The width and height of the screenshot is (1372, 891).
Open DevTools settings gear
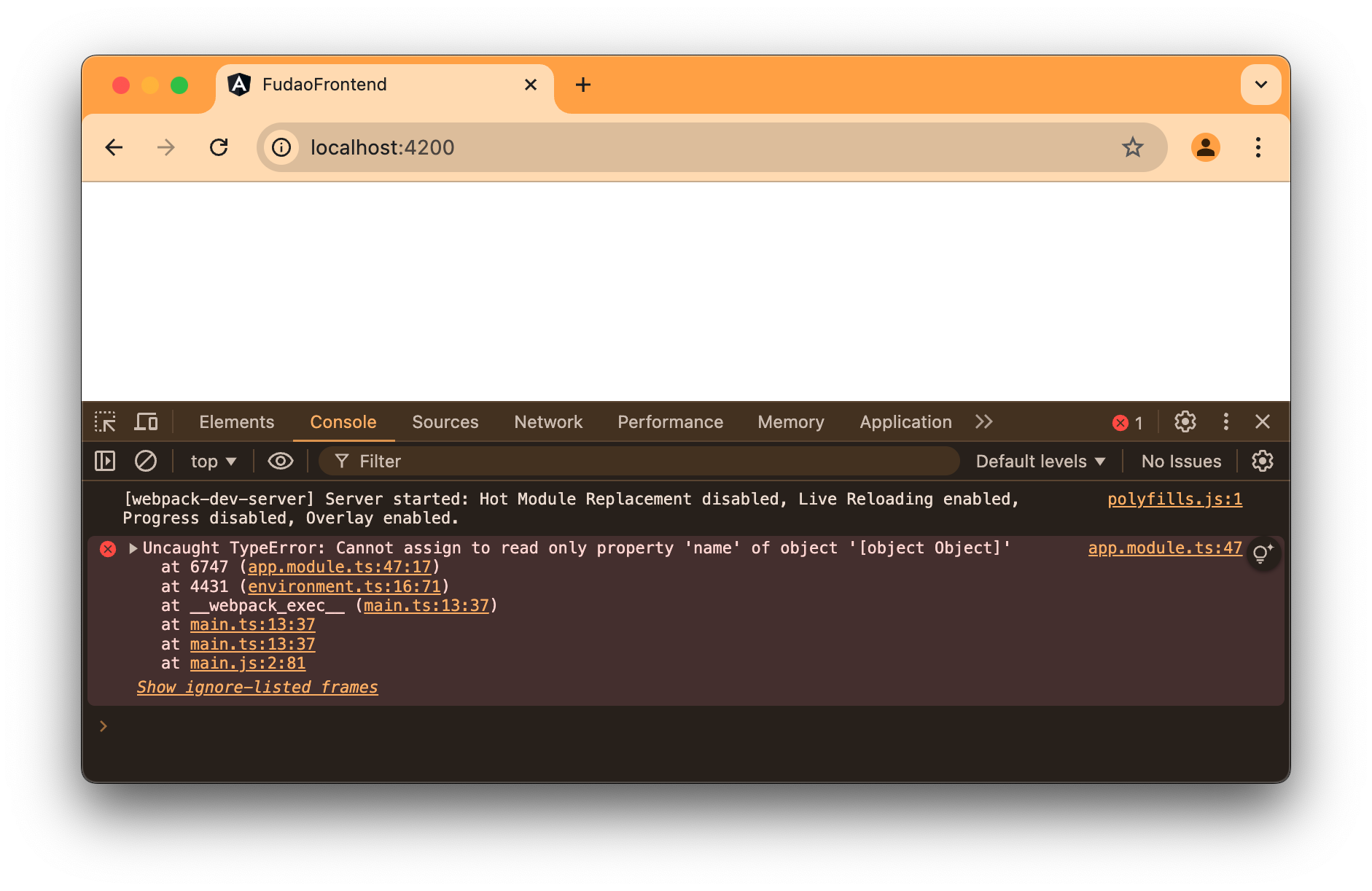tap(1185, 421)
